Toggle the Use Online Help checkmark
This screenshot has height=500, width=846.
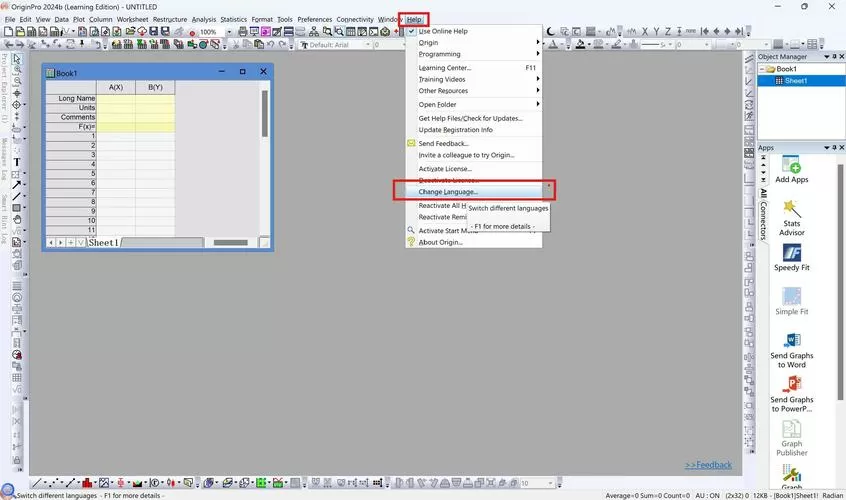pyautogui.click(x=412, y=31)
